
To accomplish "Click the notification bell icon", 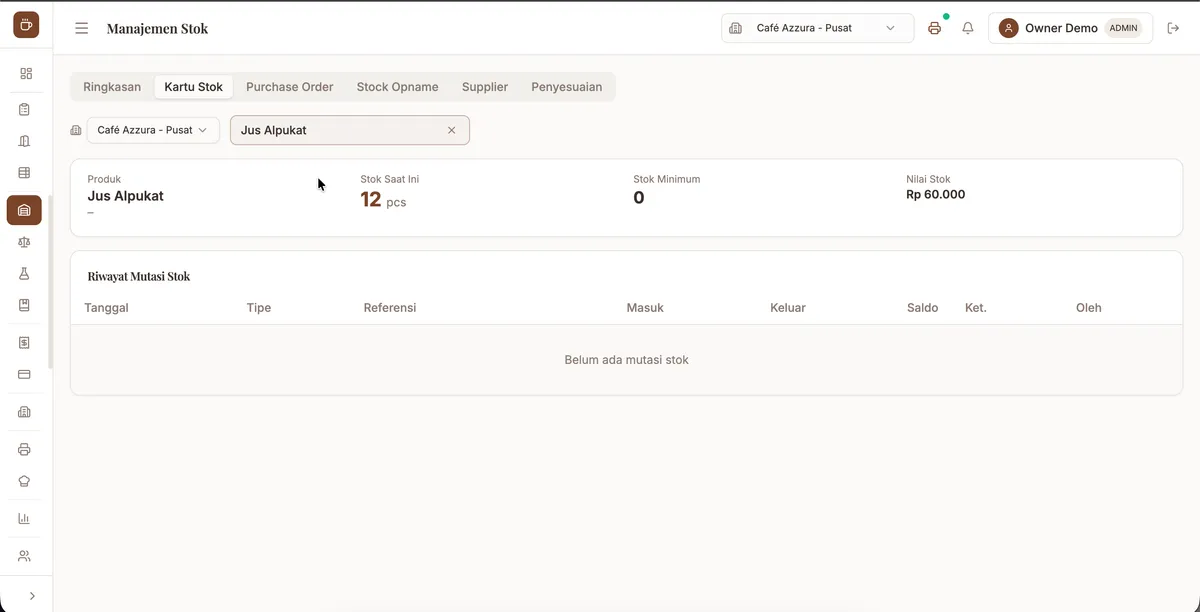I will pyautogui.click(x=968, y=28).
